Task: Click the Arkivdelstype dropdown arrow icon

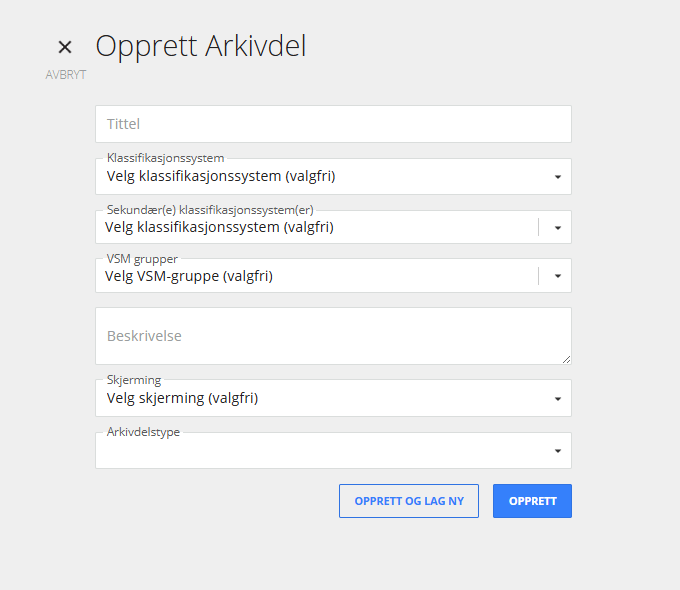Action: pyautogui.click(x=558, y=451)
